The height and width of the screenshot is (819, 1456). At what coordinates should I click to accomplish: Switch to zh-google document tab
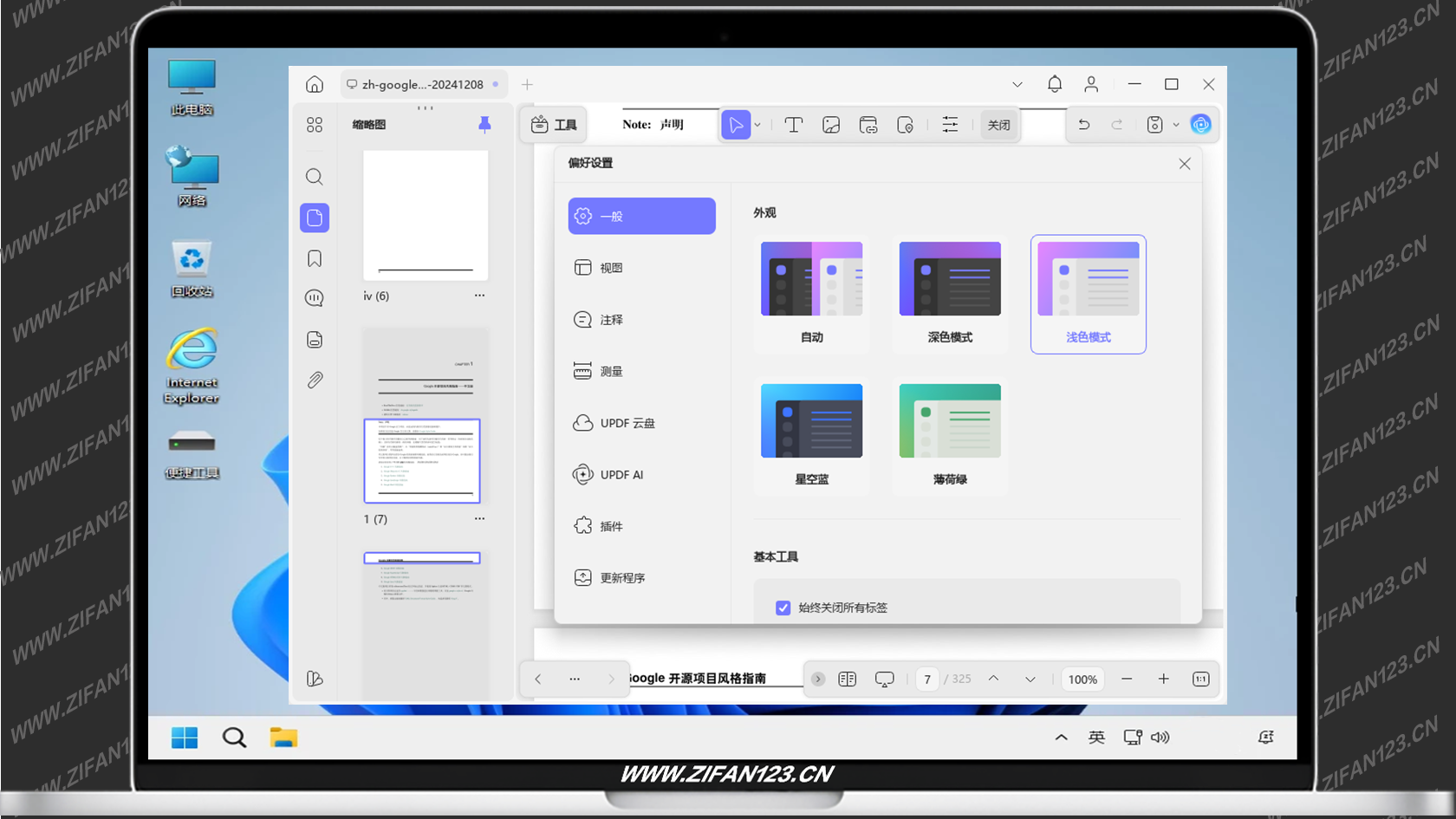pos(423,84)
